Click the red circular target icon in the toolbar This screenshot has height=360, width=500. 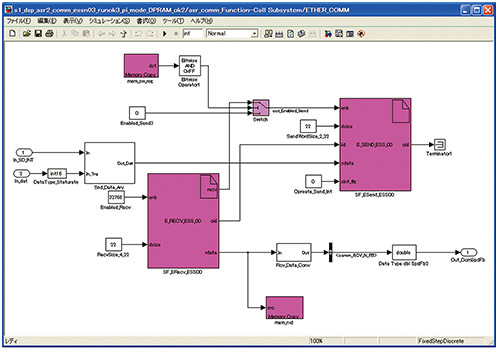click(361, 34)
